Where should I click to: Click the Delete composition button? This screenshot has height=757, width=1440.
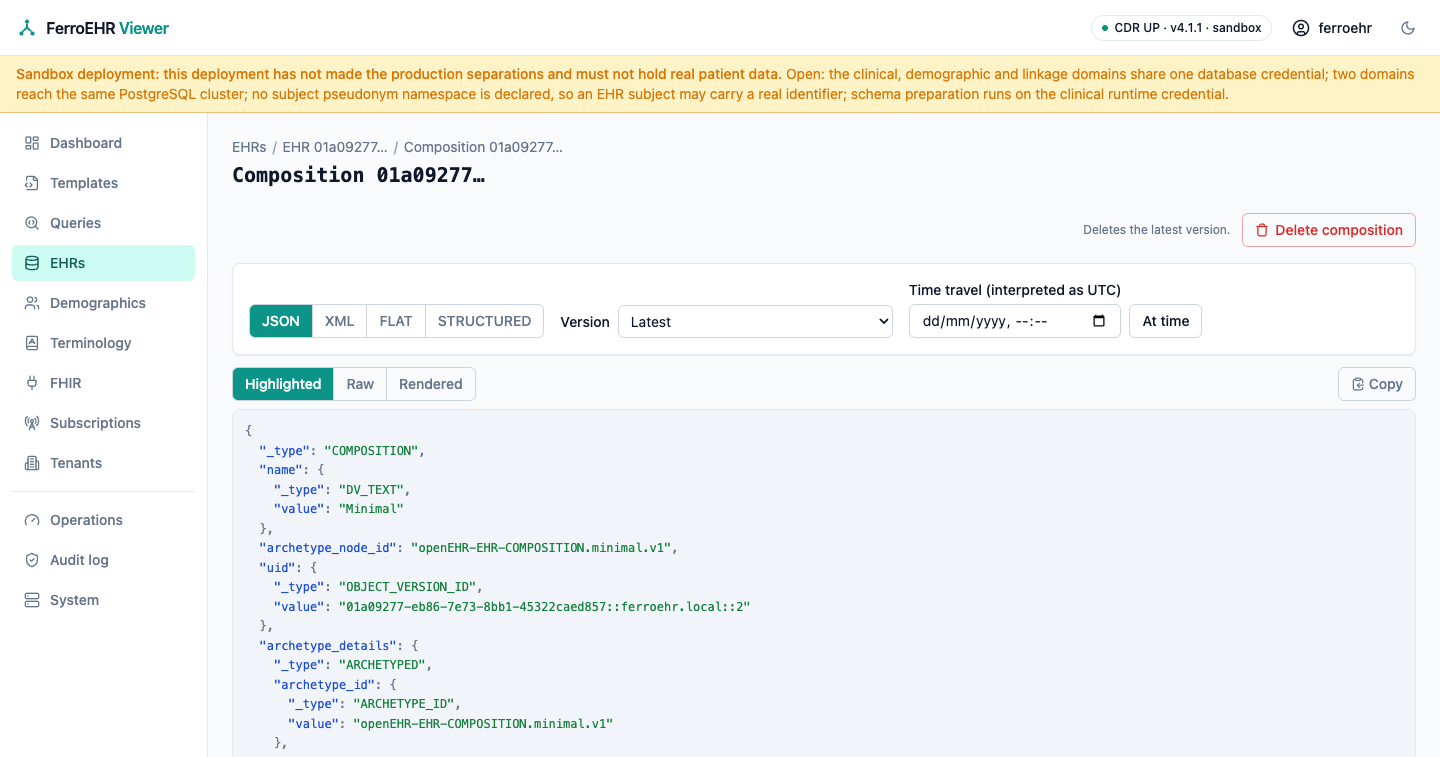pos(1329,230)
